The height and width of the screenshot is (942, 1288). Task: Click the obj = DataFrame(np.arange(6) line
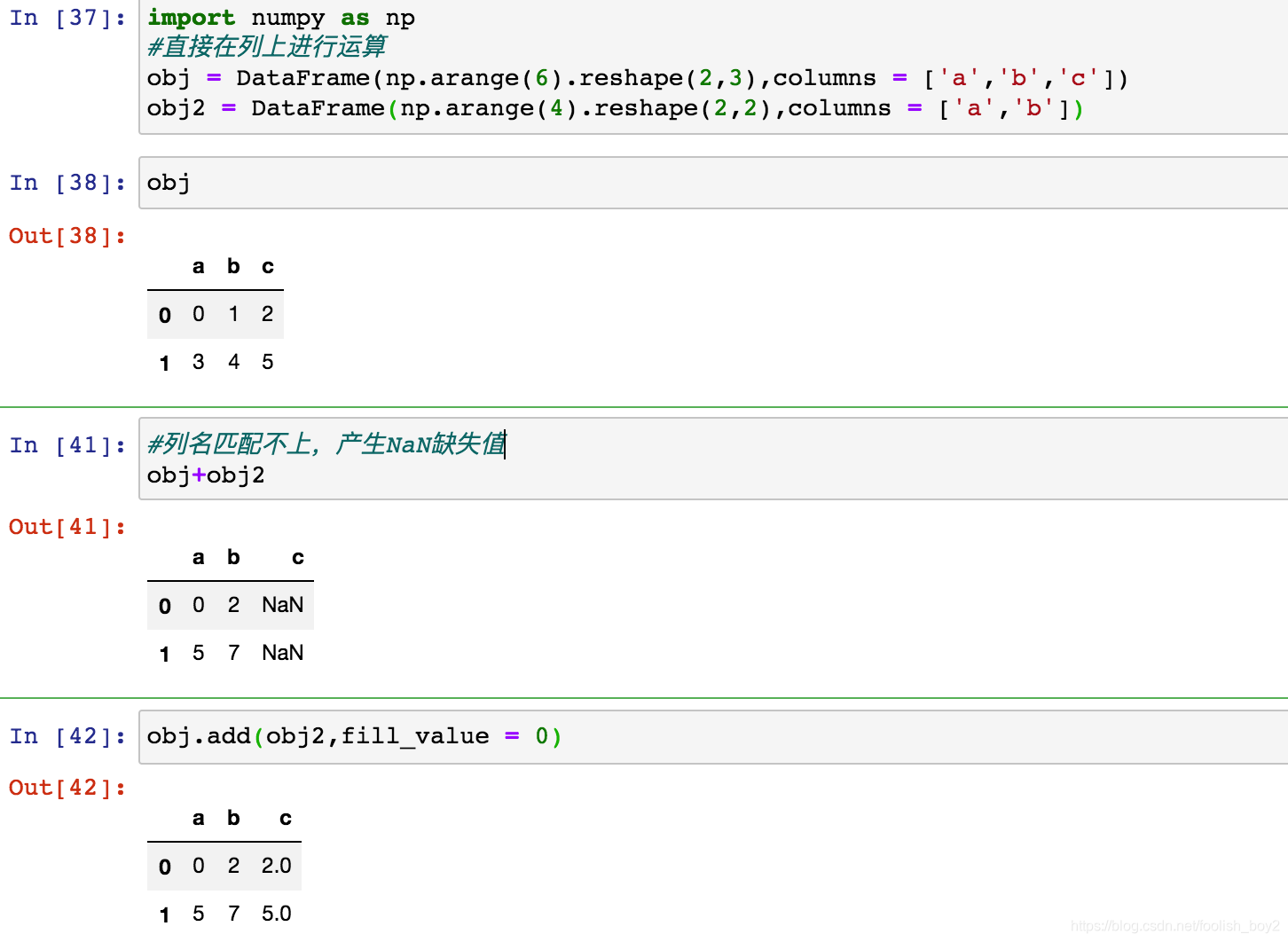638,78
